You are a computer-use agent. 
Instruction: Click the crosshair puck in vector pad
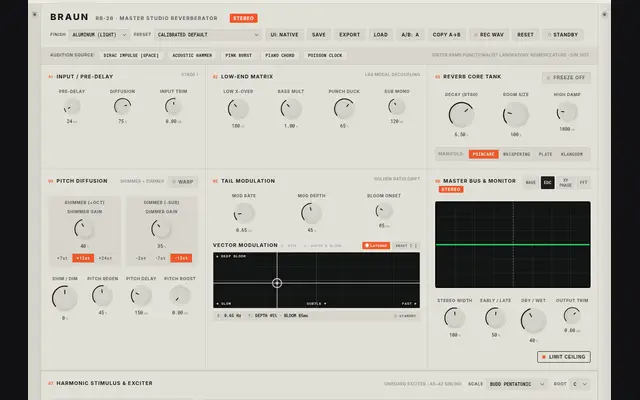(277, 283)
